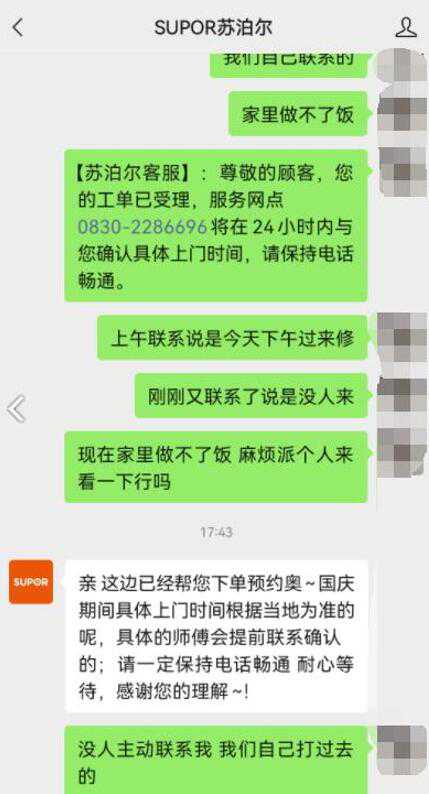Tap the 没人主动联系我 message bubble
Image resolution: width=429 pixels, height=794 pixels.
coord(216,760)
